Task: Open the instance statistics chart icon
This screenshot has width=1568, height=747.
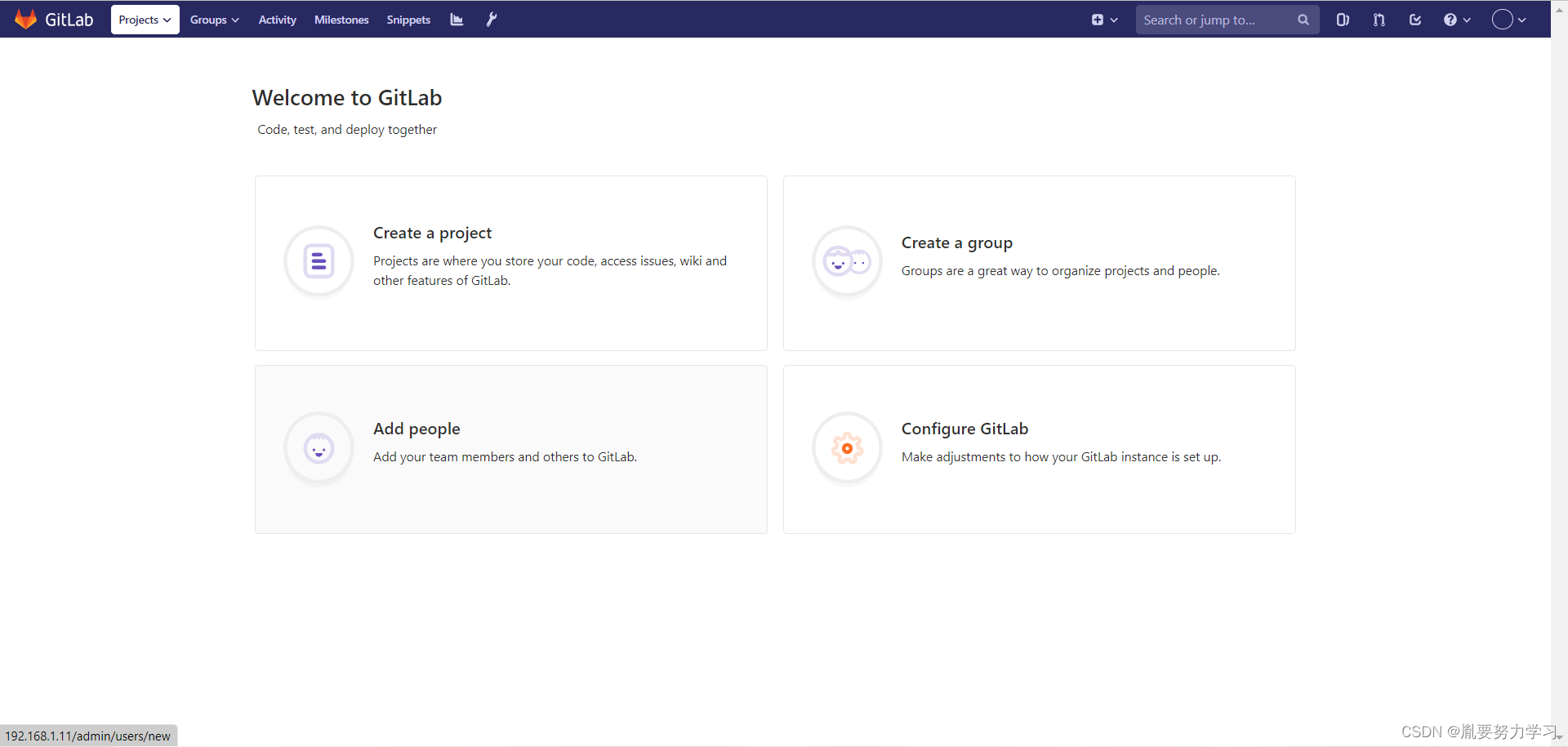Action: point(457,20)
